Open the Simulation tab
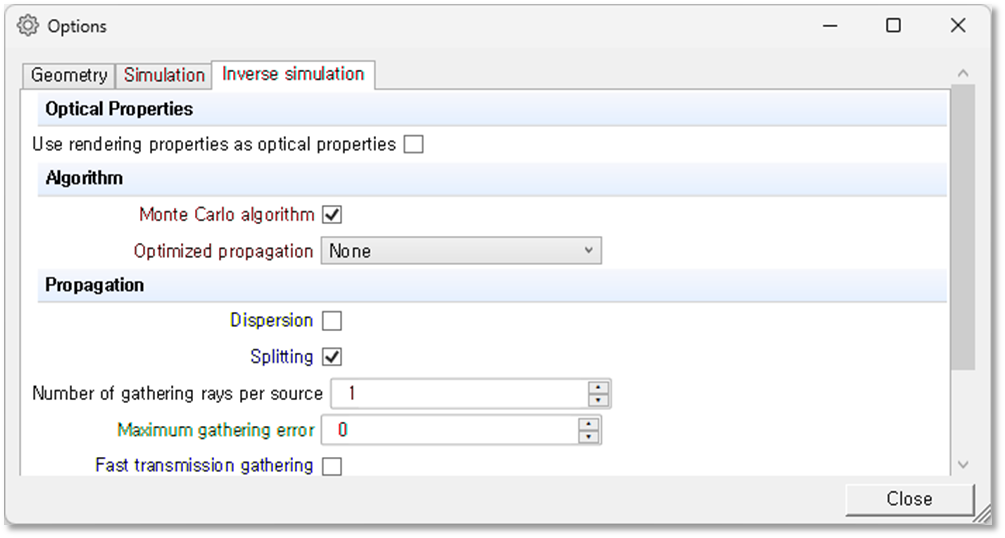 tap(164, 76)
